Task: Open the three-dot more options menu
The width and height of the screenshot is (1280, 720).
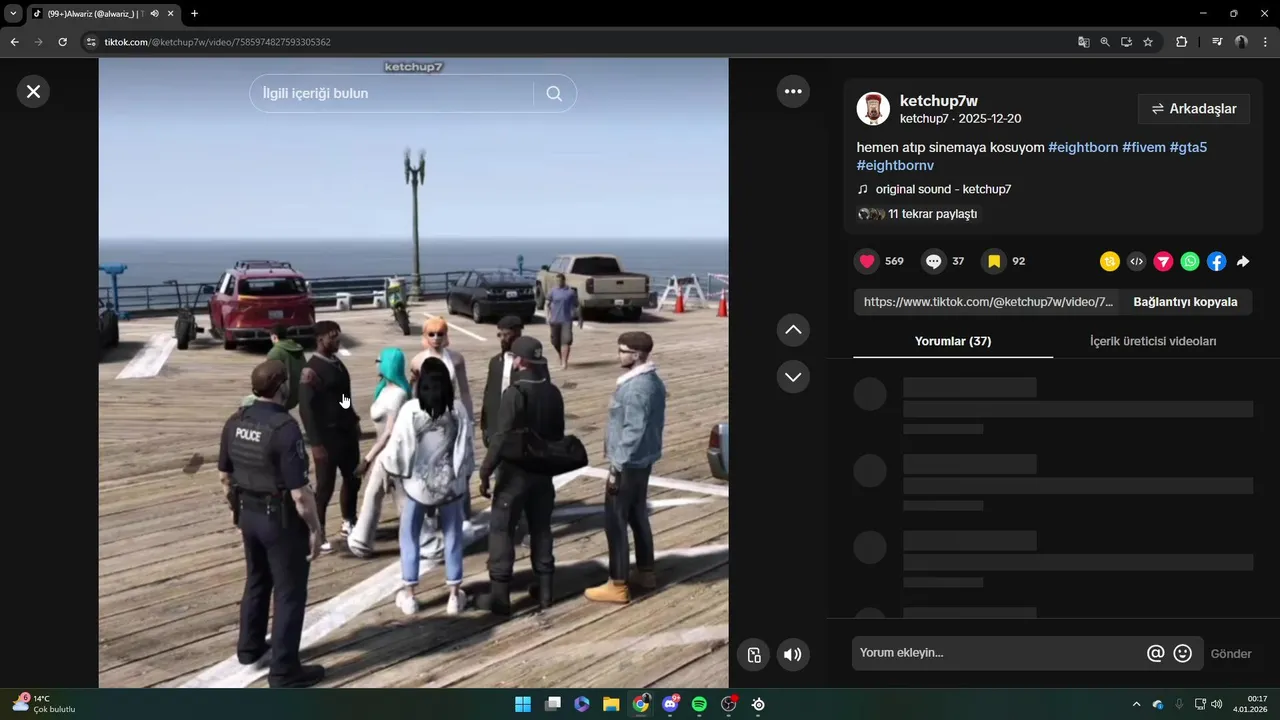Action: [793, 91]
